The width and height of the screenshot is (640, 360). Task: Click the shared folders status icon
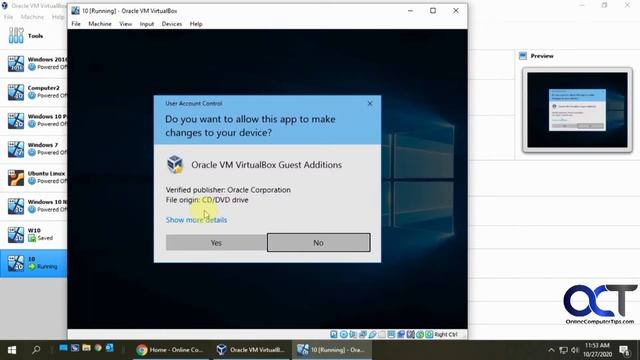tap(382, 334)
